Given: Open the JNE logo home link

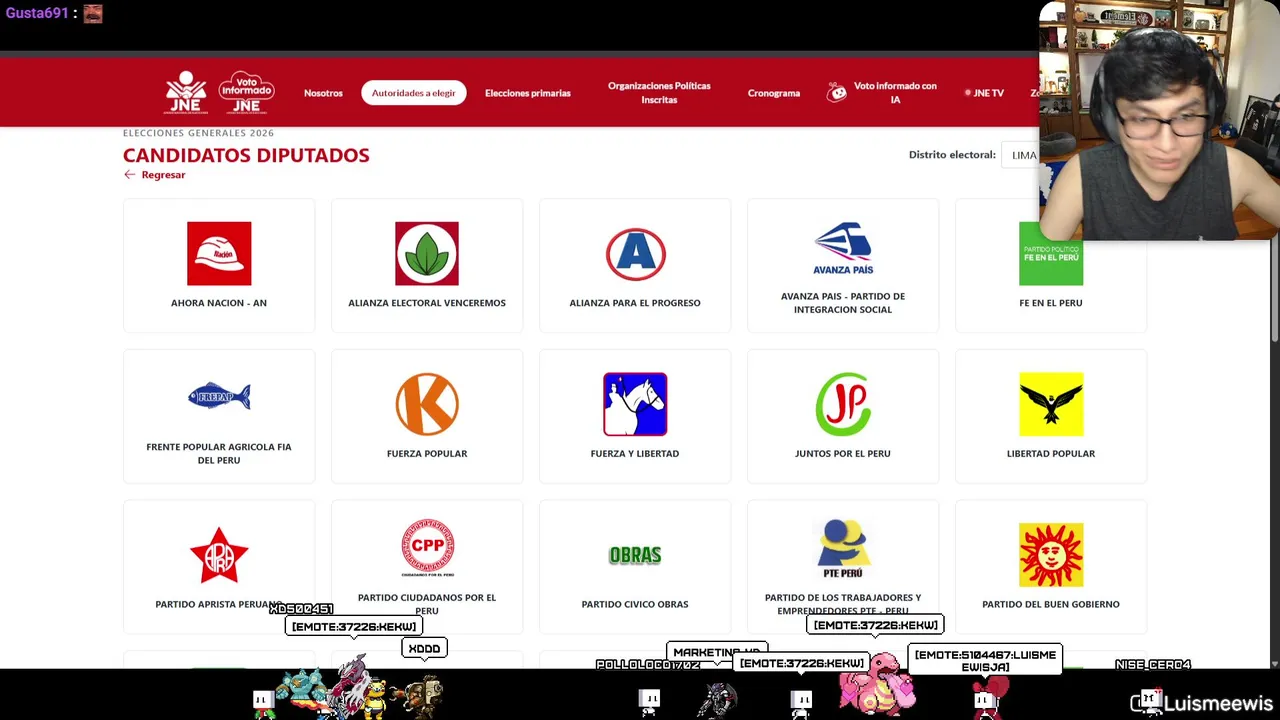Looking at the screenshot, I should pyautogui.click(x=186, y=93).
